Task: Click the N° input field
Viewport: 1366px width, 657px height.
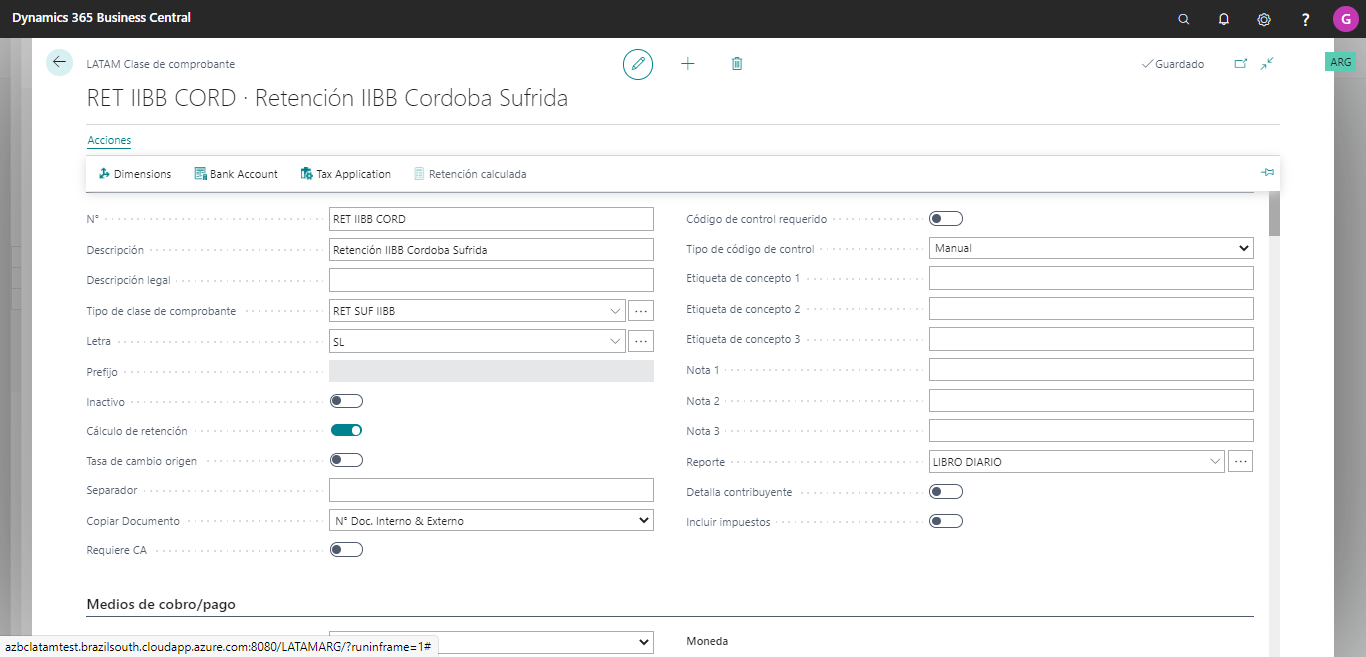Action: click(491, 219)
